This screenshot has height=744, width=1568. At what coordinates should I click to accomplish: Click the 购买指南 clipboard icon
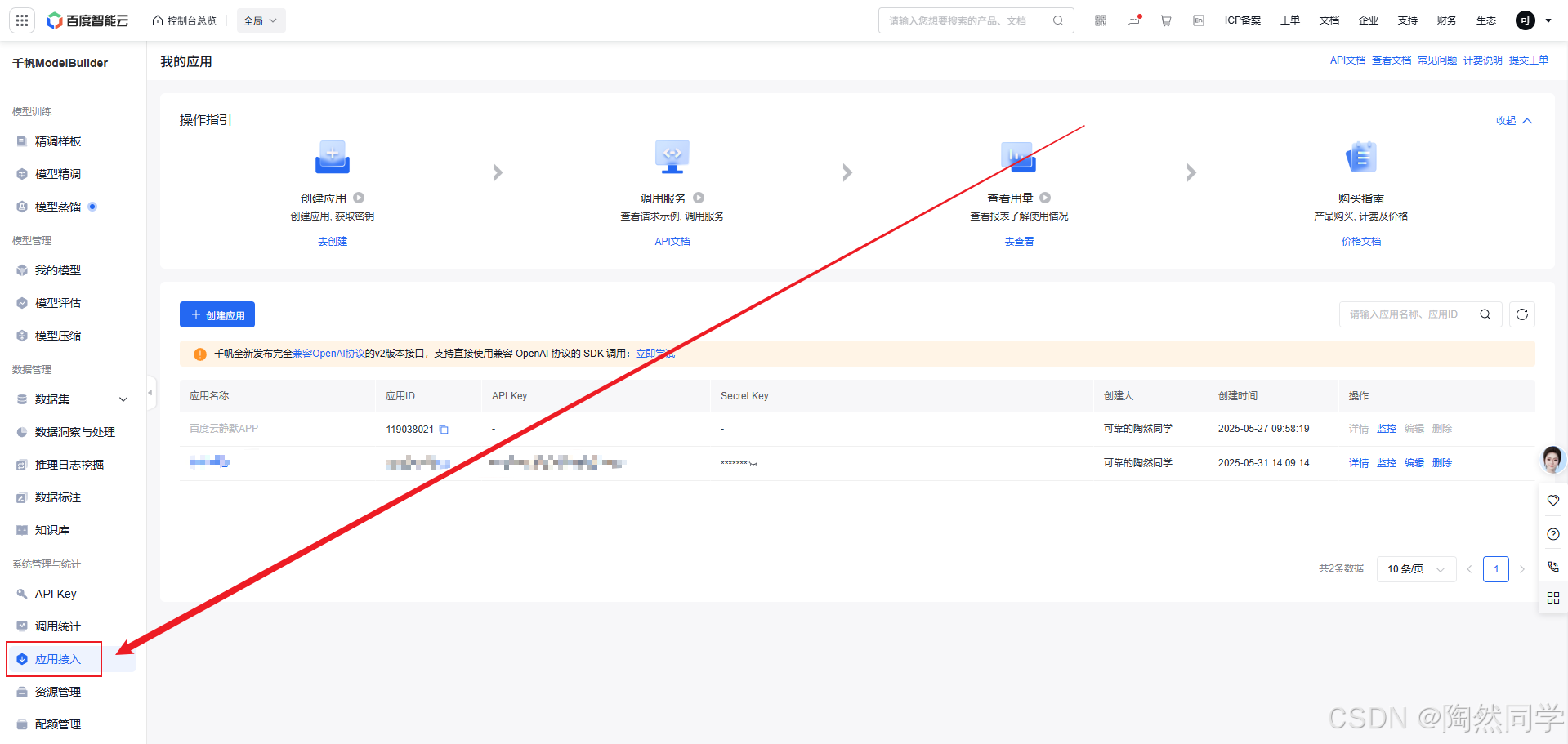(x=1361, y=156)
